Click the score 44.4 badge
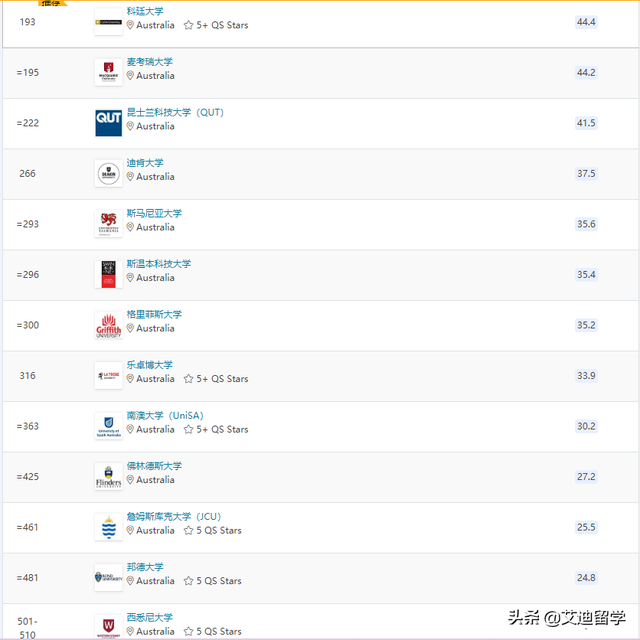The width and height of the screenshot is (640, 640). click(x=586, y=22)
